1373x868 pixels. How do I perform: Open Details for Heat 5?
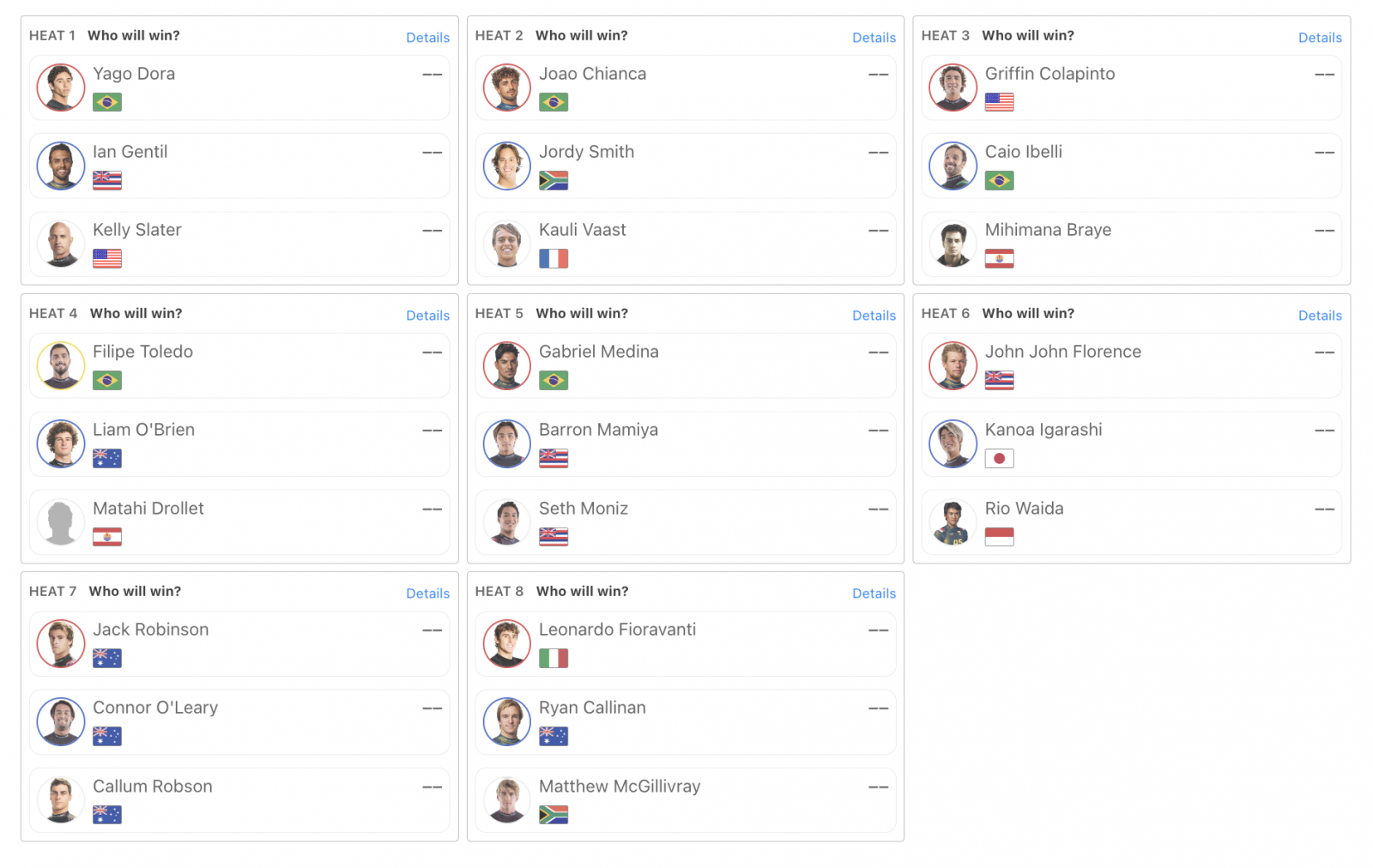(x=874, y=316)
